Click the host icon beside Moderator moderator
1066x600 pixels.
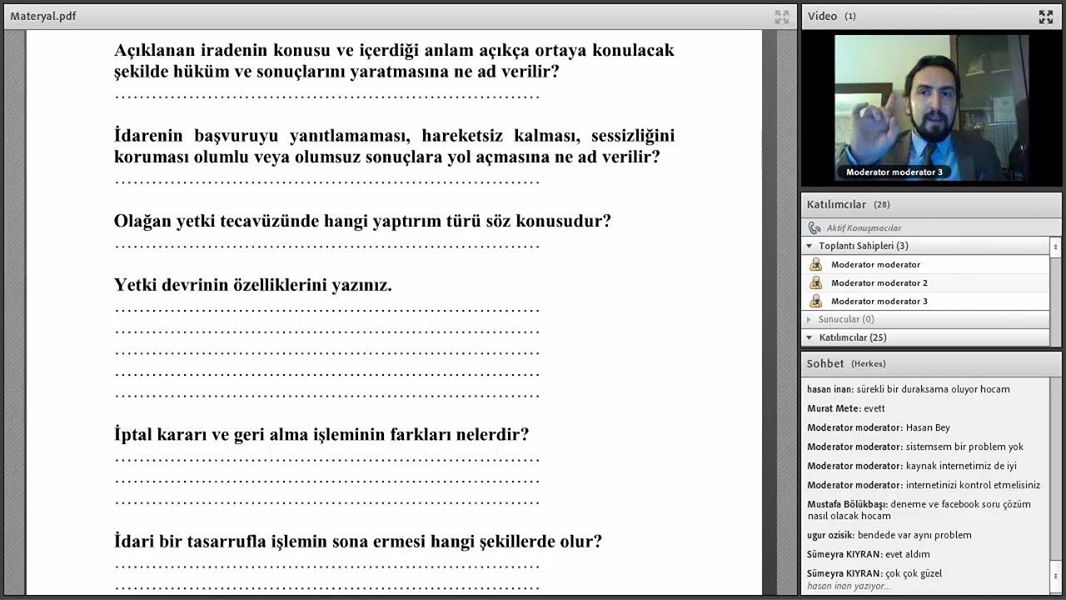[816, 264]
